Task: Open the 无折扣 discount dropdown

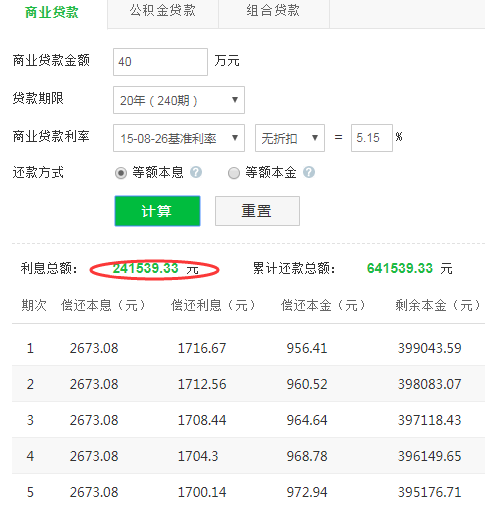Action: click(290, 138)
